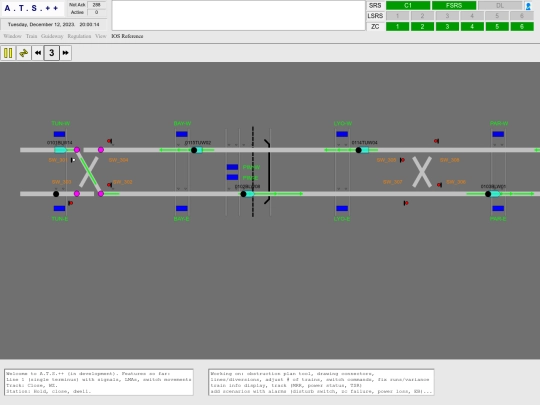
Task: Click the Not Ack counter field
Action: tap(96, 5)
